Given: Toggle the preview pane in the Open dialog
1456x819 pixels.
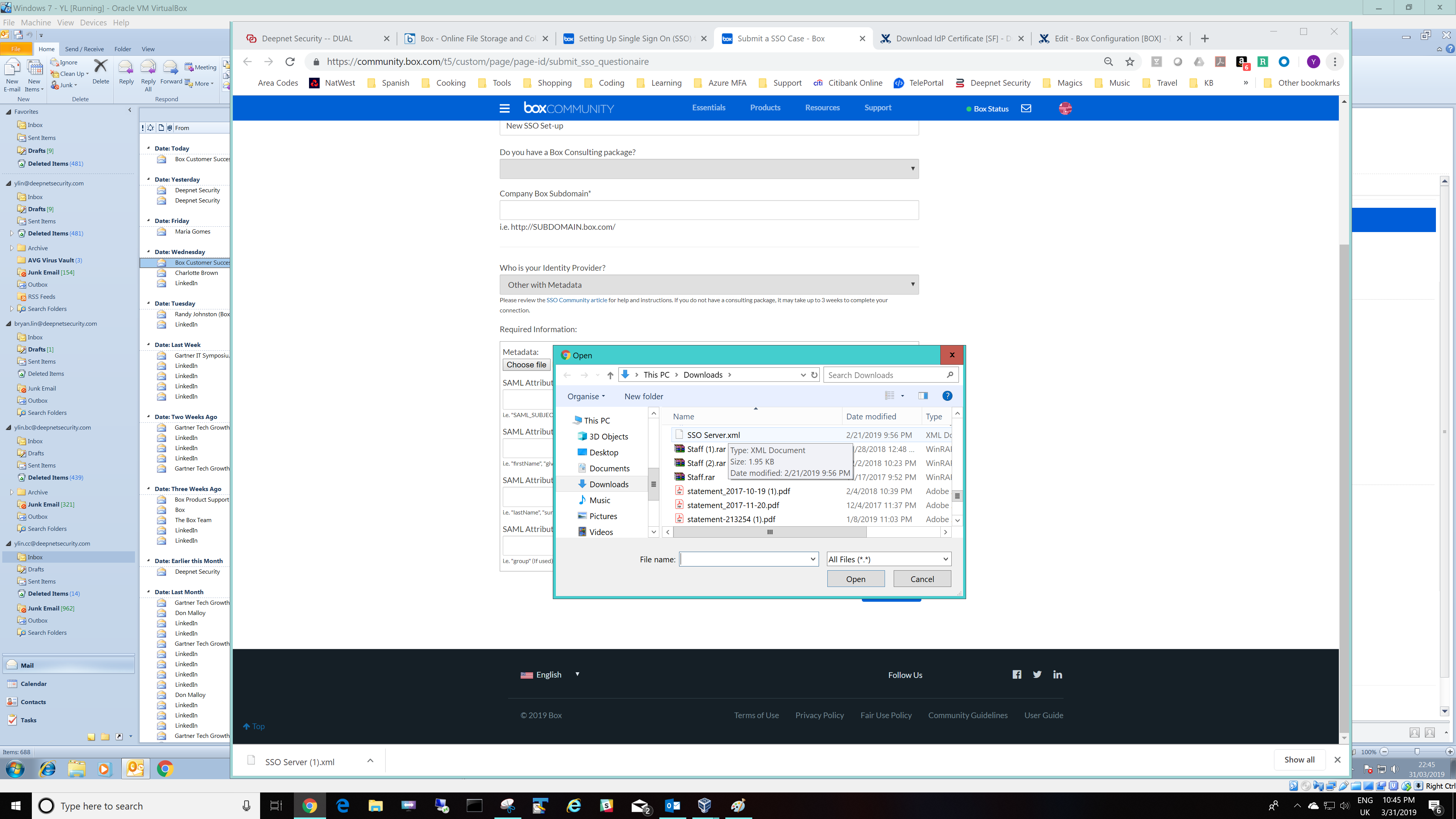Looking at the screenshot, I should pyautogui.click(x=923, y=395).
